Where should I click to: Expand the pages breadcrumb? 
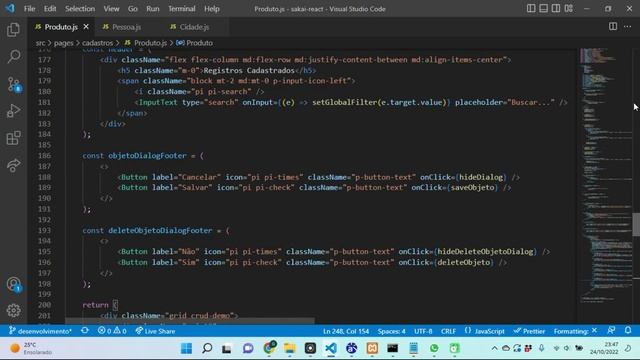point(64,43)
